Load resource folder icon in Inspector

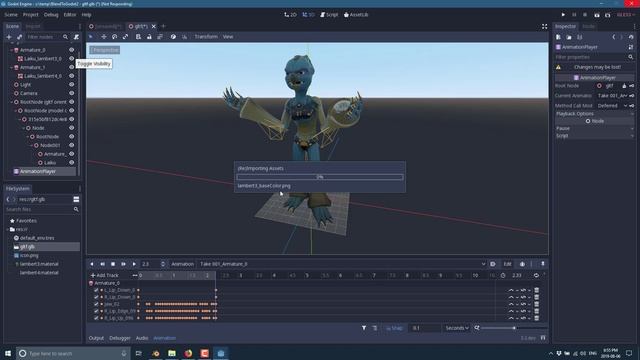pyautogui.click(x=569, y=37)
